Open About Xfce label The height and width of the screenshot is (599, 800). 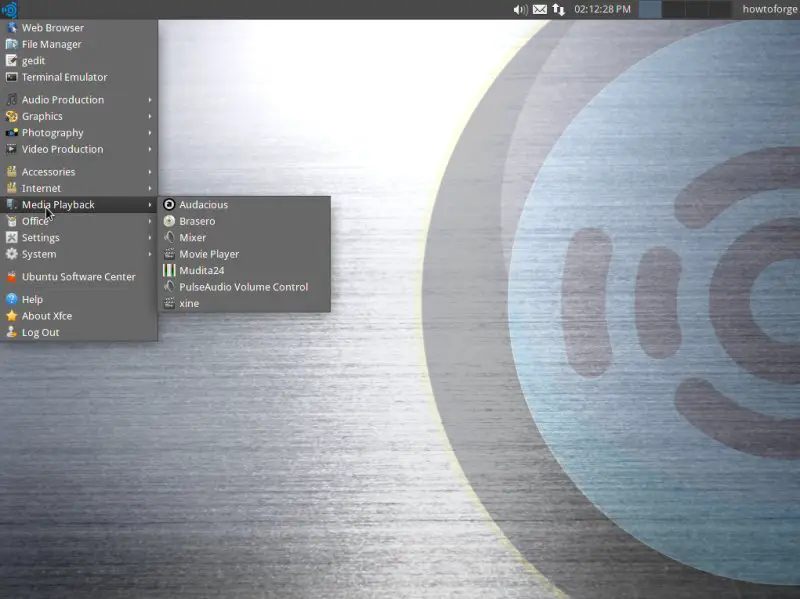pyautogui.click(x=47, y=316)
